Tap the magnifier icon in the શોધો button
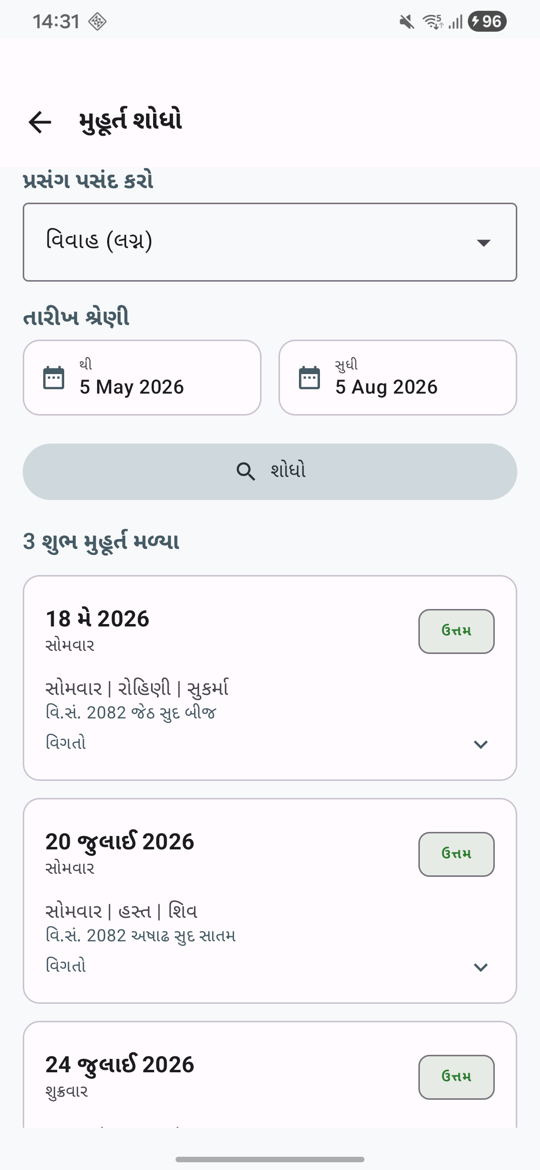 point(245,472)
